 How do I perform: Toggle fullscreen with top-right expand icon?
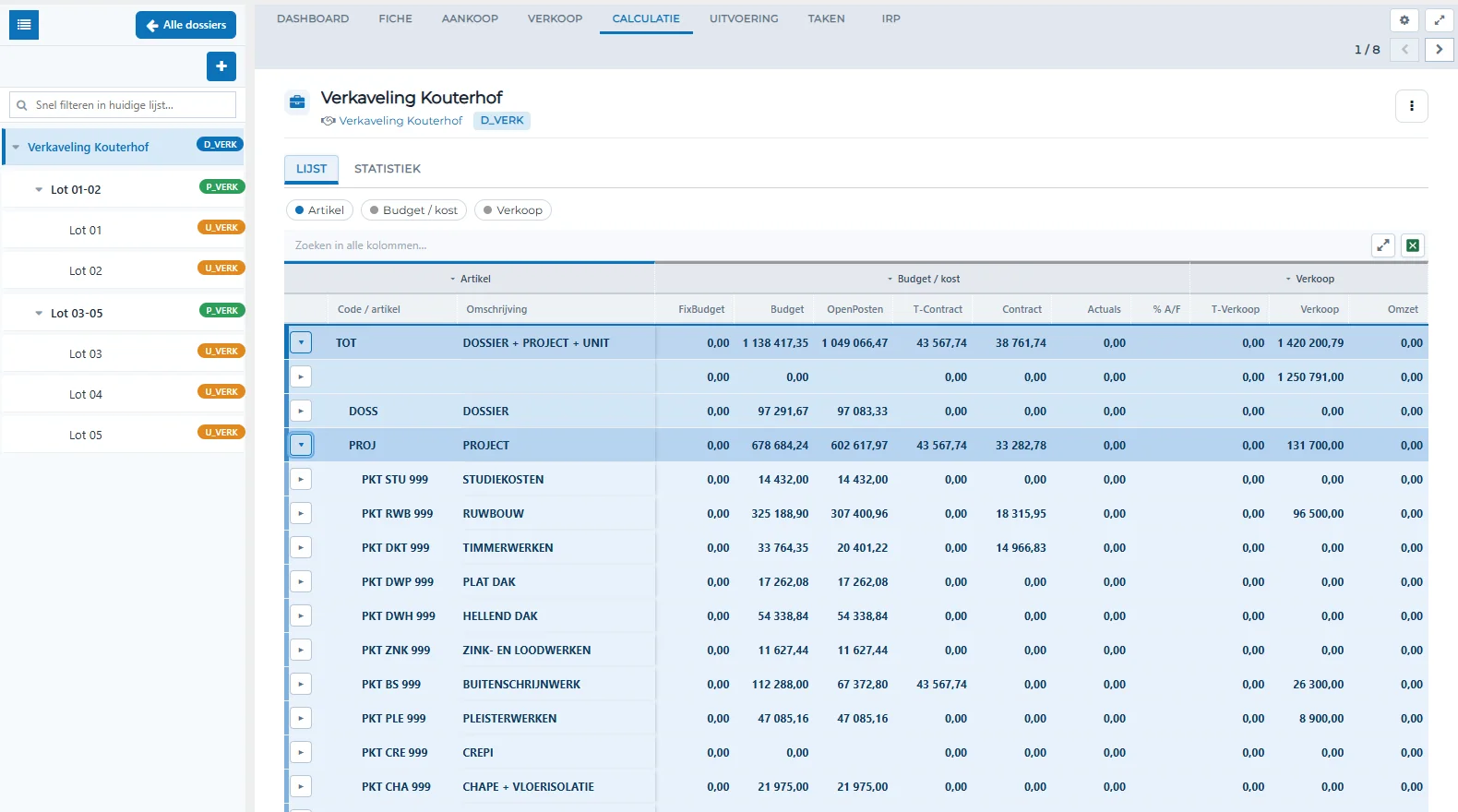(1440, 20)
